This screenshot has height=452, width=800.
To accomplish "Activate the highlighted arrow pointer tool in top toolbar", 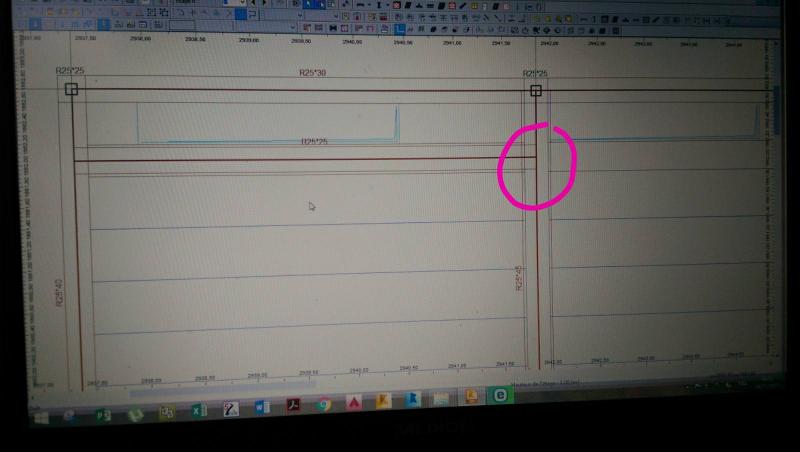I will click(x=309, y=4).
